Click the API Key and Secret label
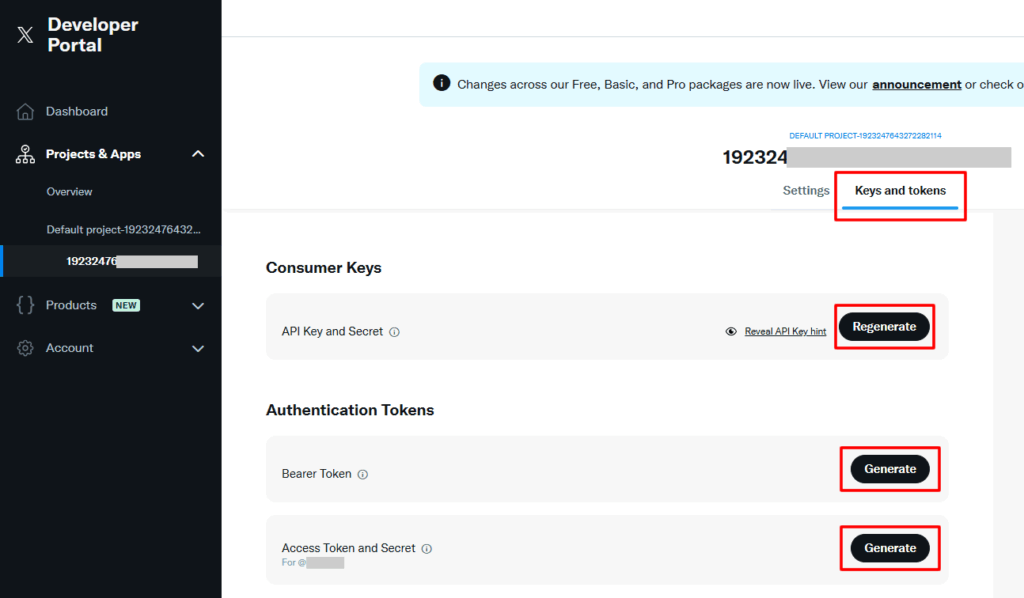Screen dimensions: 1024x598 [332, 332]
